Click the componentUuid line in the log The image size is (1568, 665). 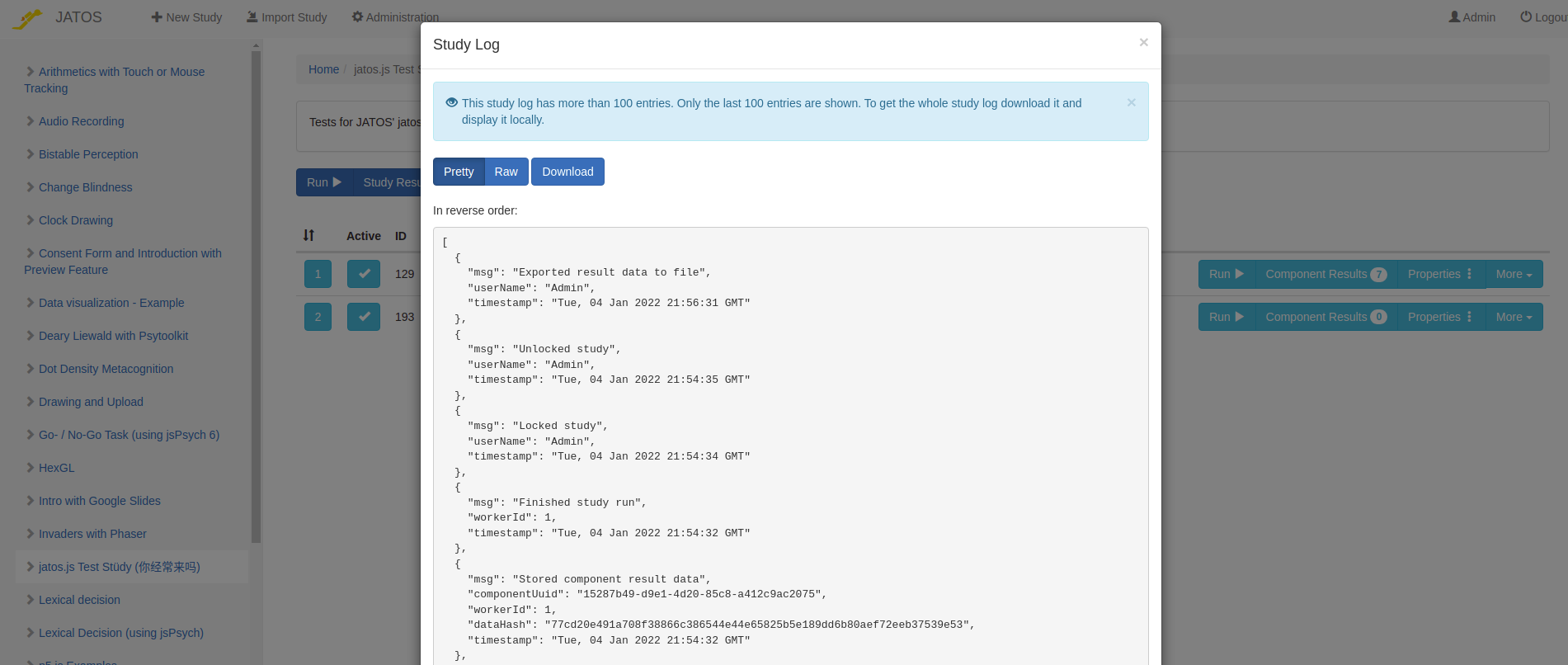pyautogui.click(x=647, y=594)
